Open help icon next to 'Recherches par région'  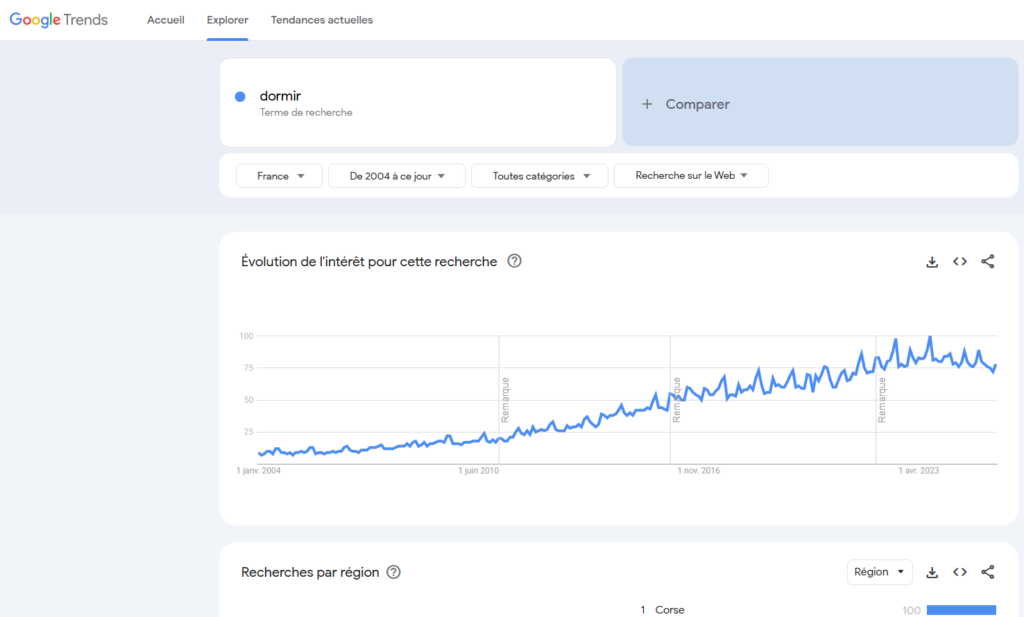coord(394,572)
